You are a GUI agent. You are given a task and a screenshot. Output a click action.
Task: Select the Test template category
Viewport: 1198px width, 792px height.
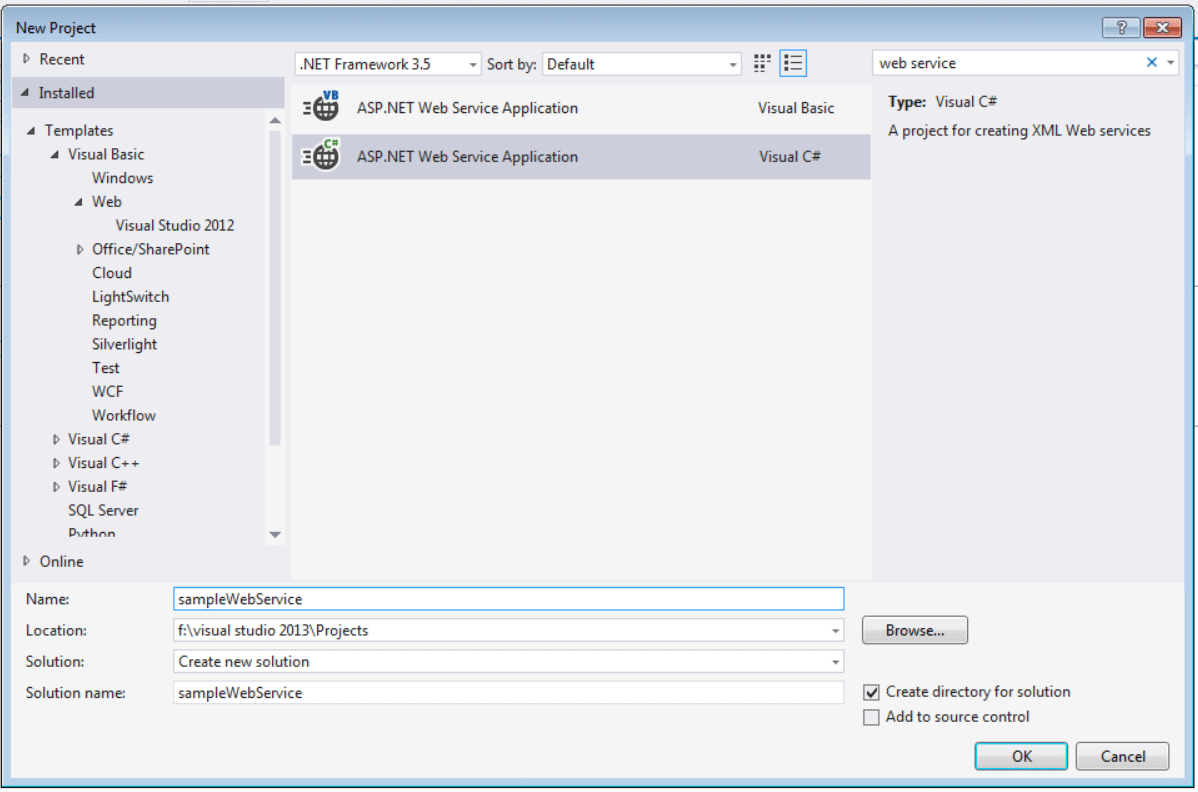coord(105,368)
